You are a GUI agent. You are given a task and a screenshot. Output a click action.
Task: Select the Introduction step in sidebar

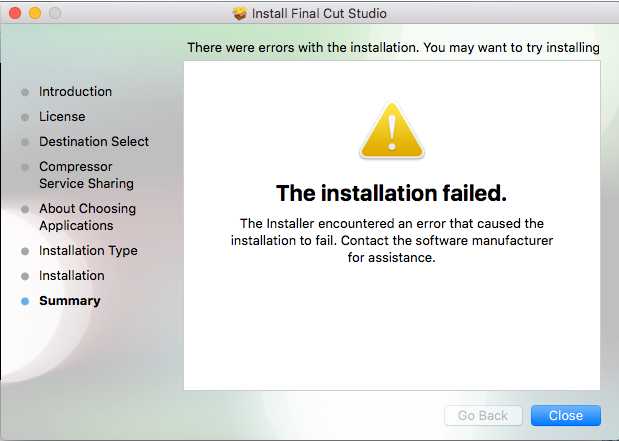[75, 92]
